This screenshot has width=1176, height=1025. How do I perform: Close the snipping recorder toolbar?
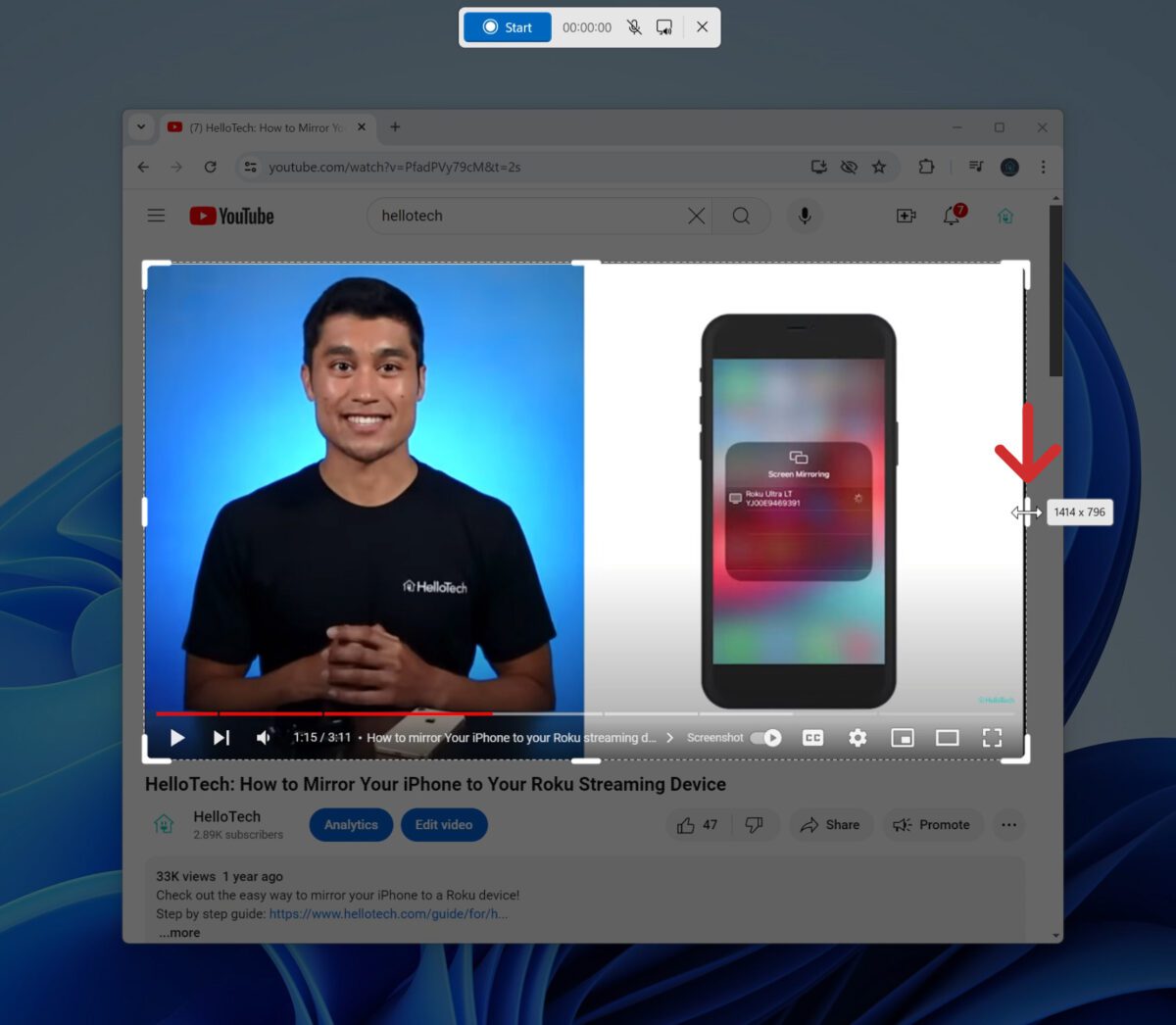702,27
